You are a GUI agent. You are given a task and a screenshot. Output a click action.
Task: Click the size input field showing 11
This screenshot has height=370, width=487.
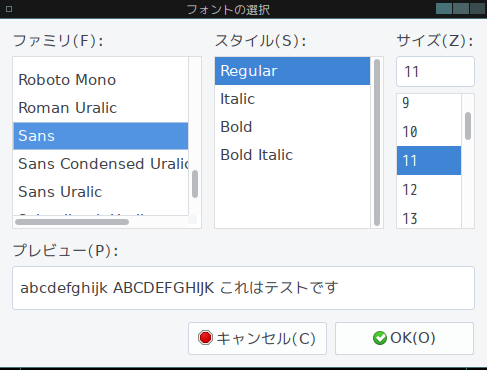pyautogui.click(x=435, y=72)
